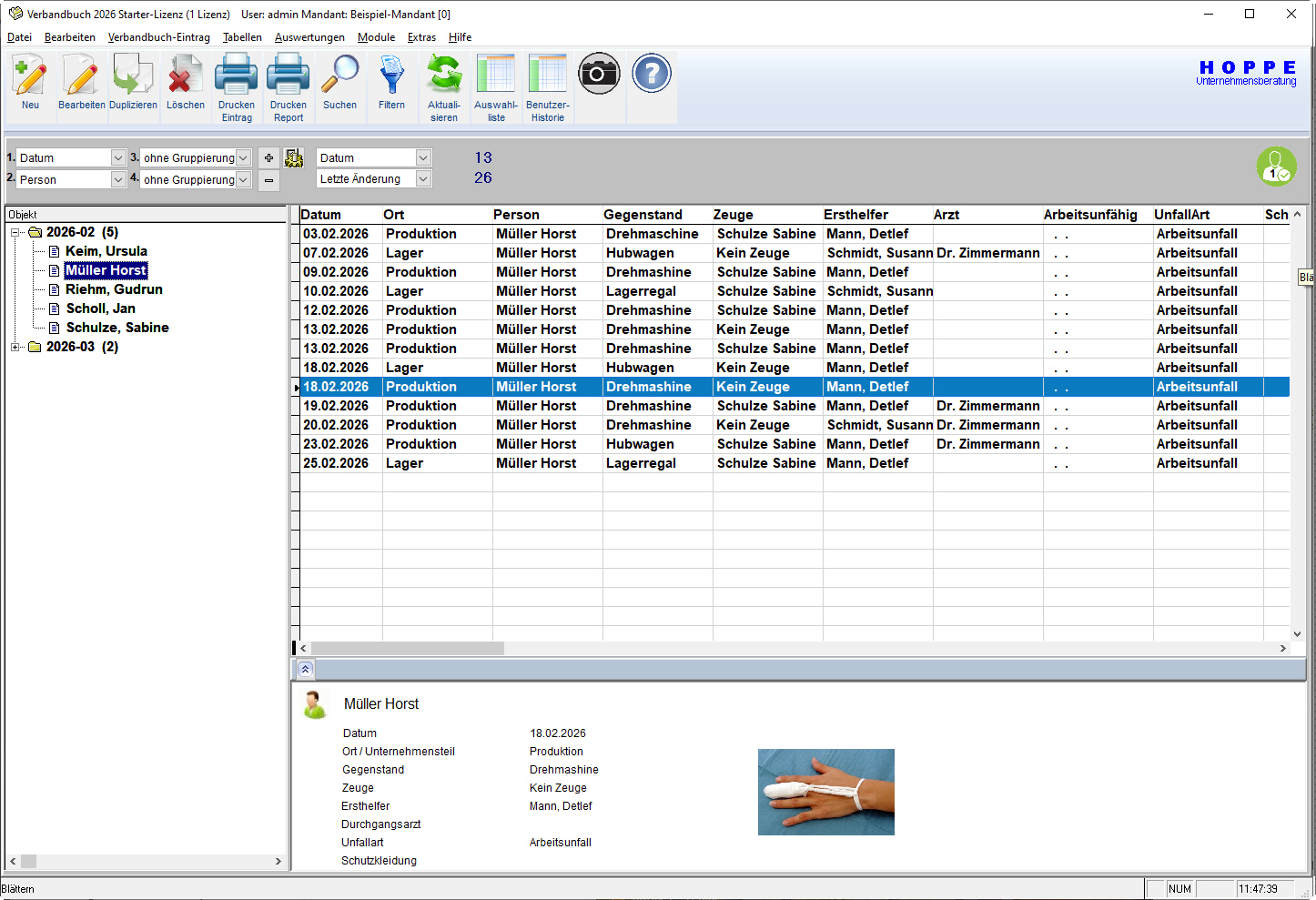1316x900 pixels.
Task: Click the minus grouping button
Action: coord(268,180)
